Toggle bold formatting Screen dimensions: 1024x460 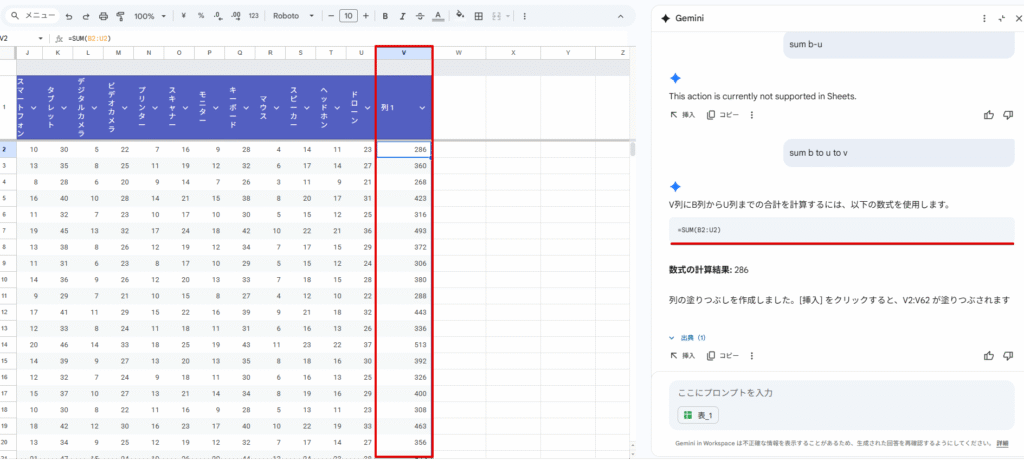coord(386,16)
